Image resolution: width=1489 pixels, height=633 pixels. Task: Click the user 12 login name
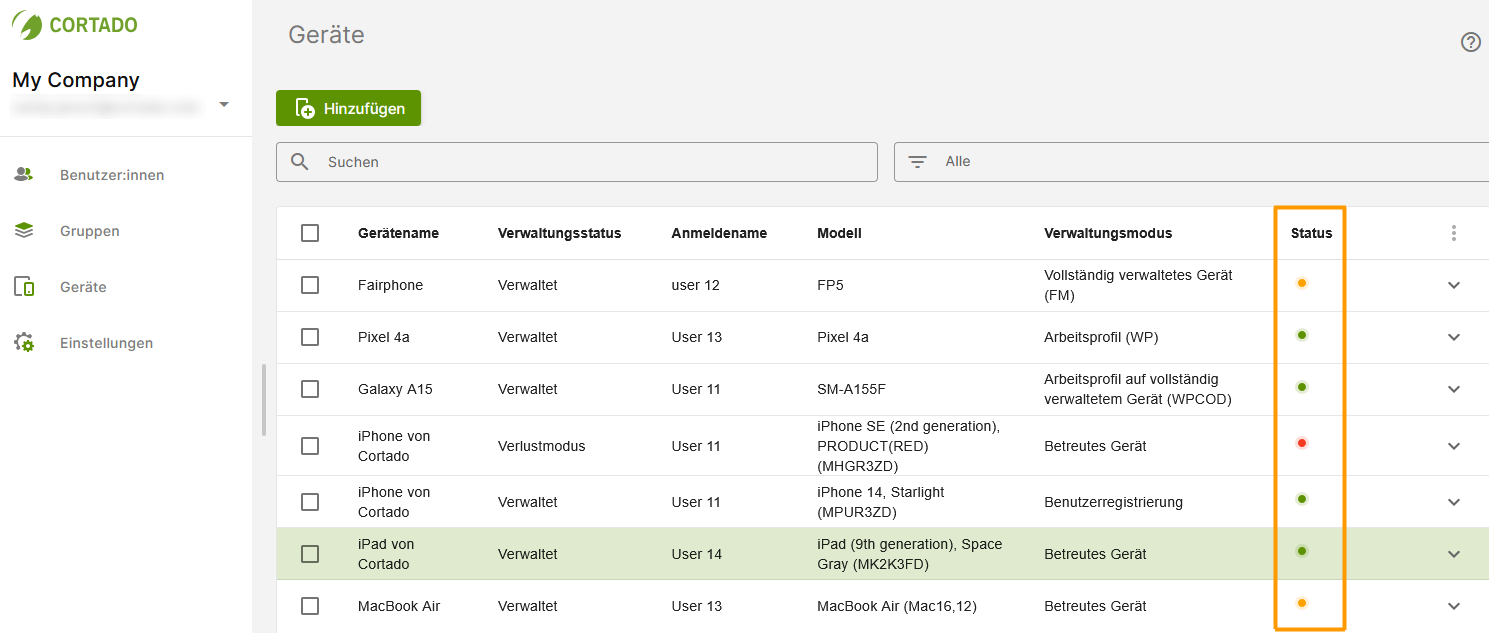pyautogui.click(x=695, y=285)
